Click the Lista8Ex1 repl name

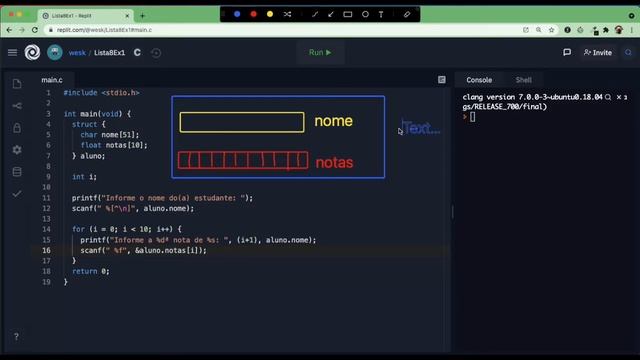tap(109, 53)
